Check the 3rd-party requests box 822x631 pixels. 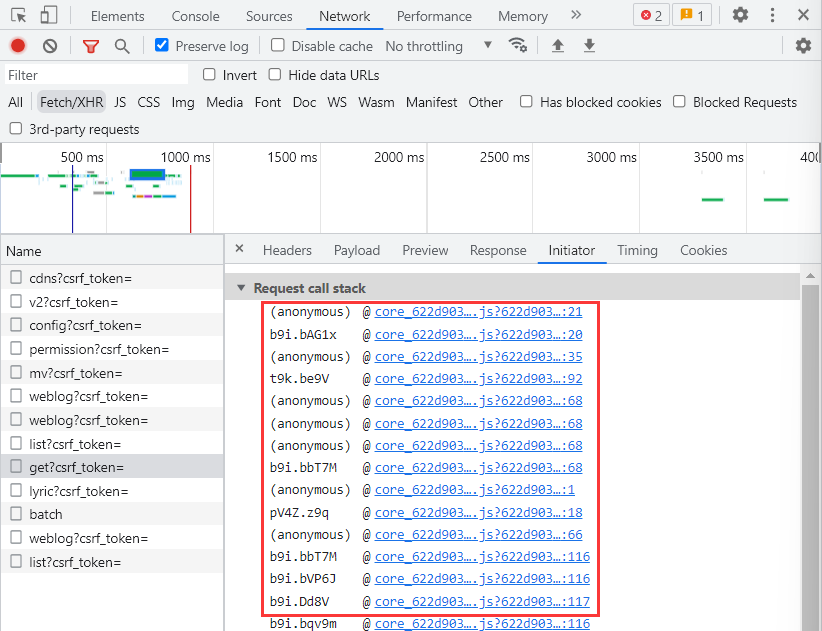(x=16, y=129)
